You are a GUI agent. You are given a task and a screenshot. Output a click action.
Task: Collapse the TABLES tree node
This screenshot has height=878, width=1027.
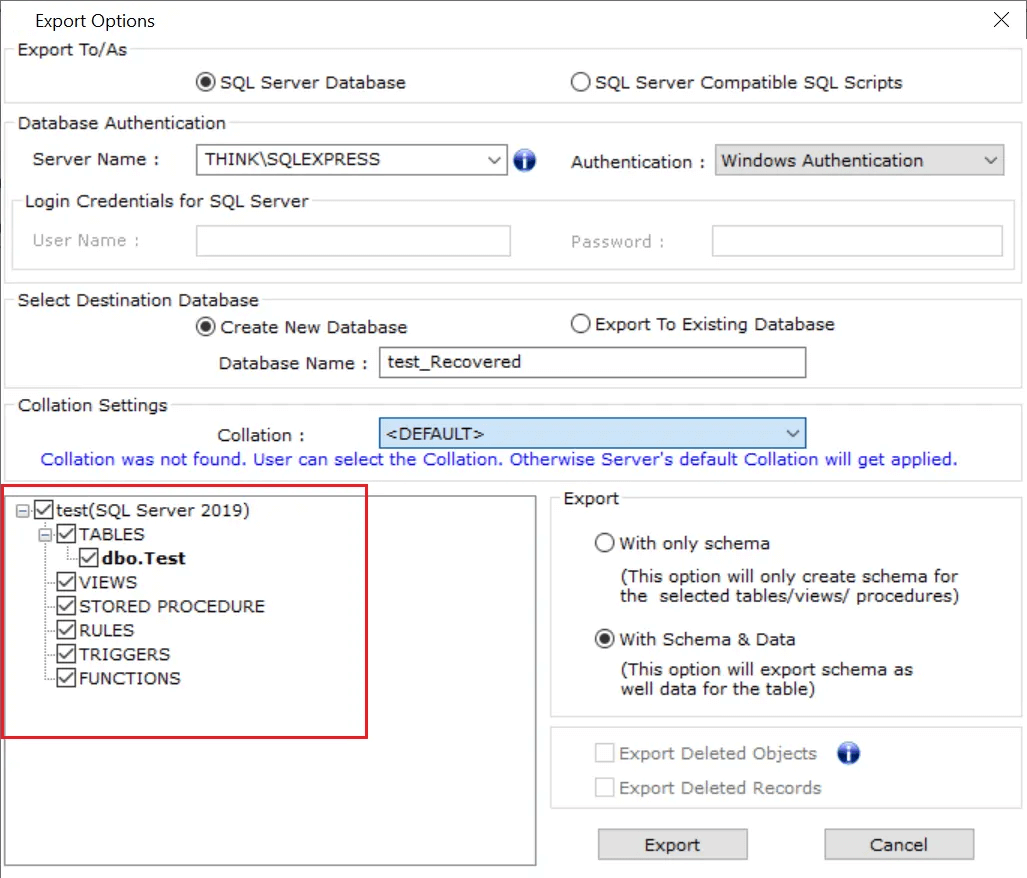tap(44, 535)
